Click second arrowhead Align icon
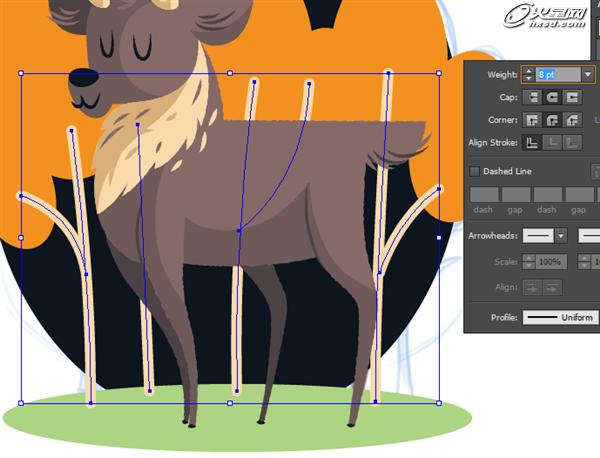This screenshot has width=600, height=458. [552, 288]
